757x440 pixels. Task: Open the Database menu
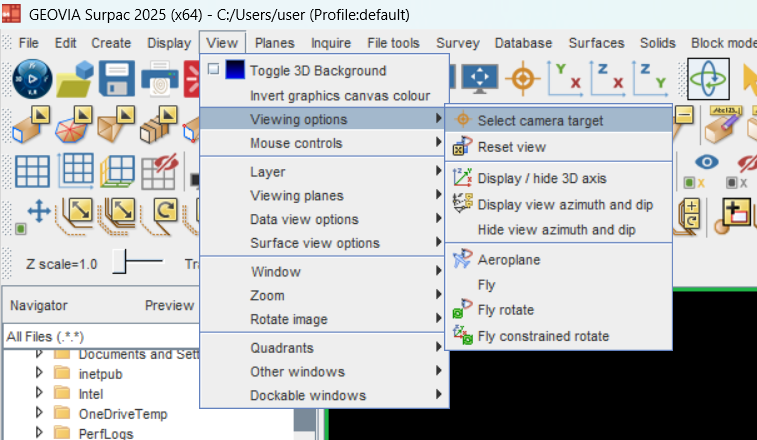523,43
